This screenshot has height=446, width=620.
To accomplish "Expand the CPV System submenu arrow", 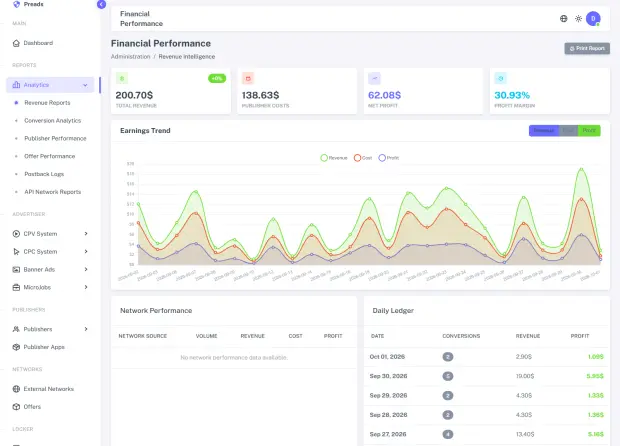I will pos(86,234).
